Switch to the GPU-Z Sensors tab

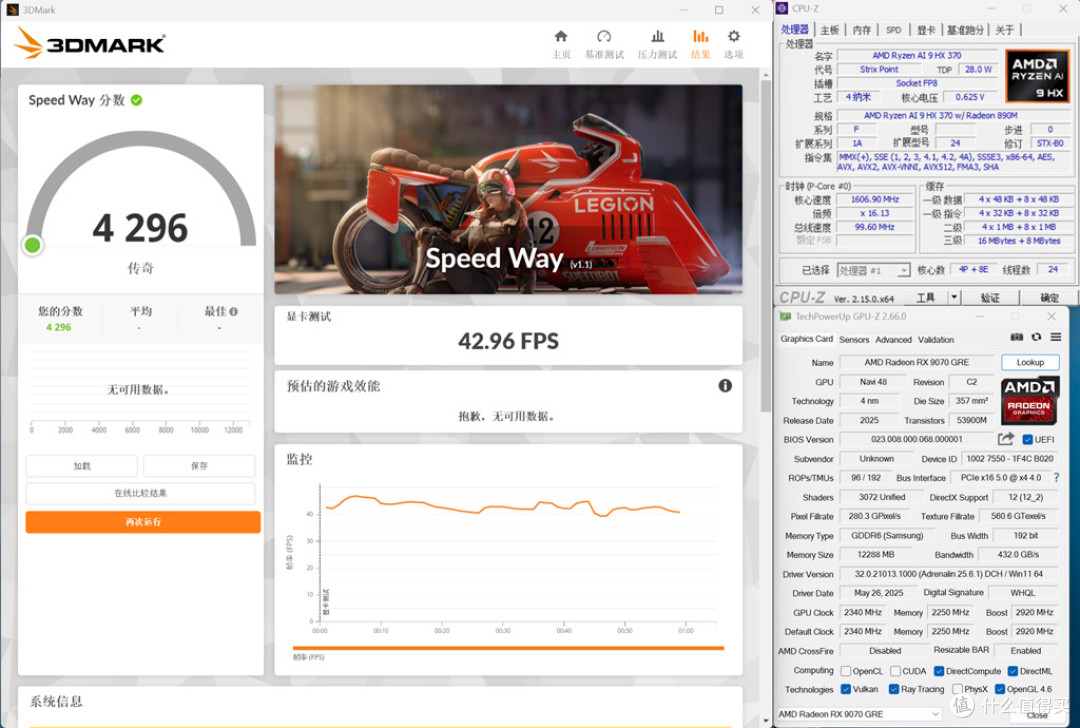[x=853, y=340]
